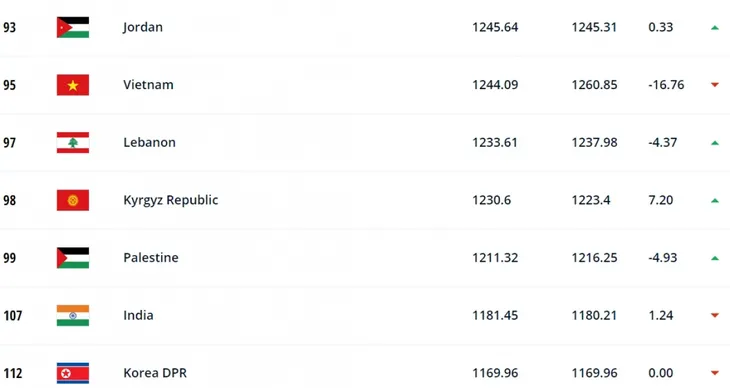Click Jordan's green up arrow indicator
730x388 pixels.
715,28
